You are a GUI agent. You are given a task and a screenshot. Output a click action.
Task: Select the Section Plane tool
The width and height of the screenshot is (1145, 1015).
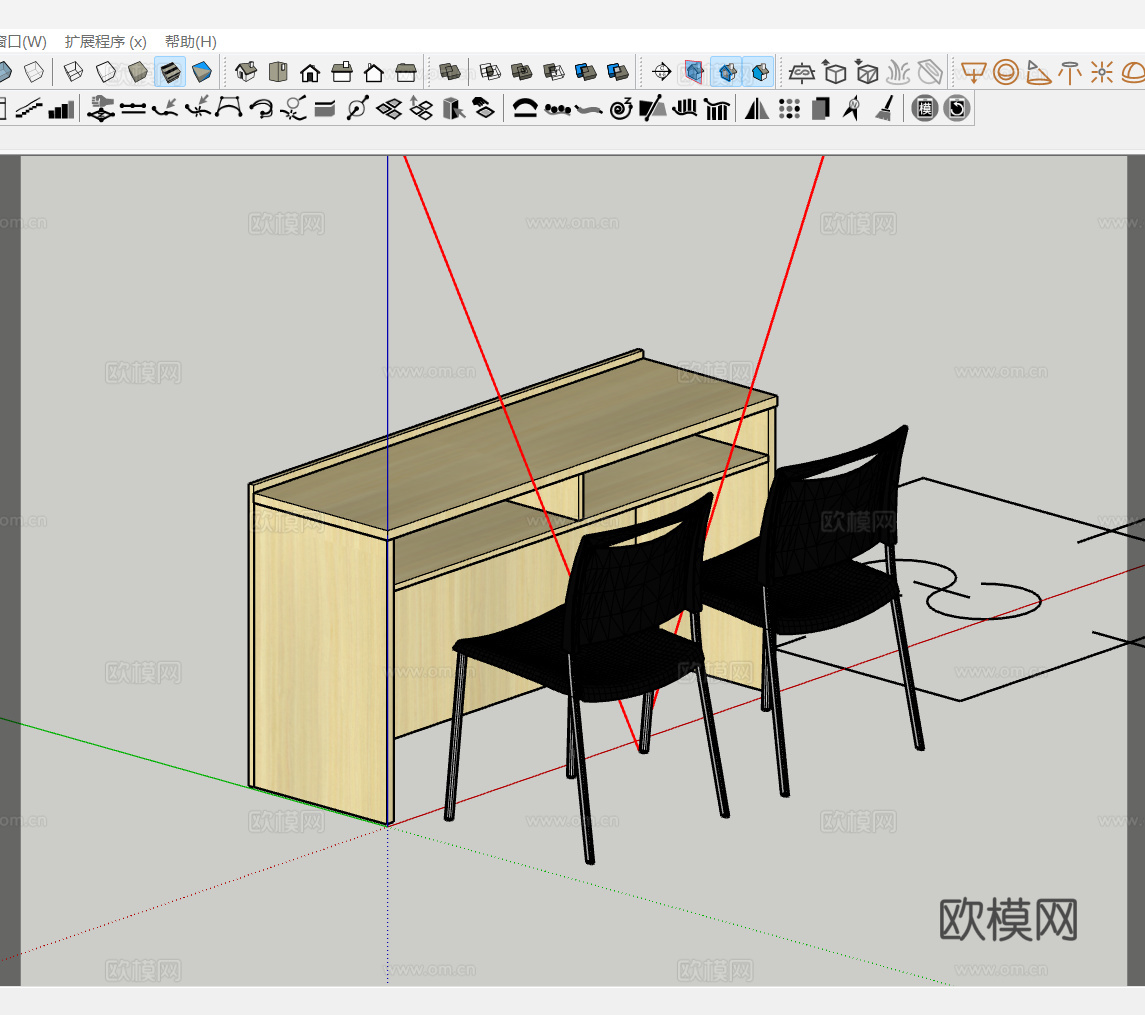tap(661, 72)
